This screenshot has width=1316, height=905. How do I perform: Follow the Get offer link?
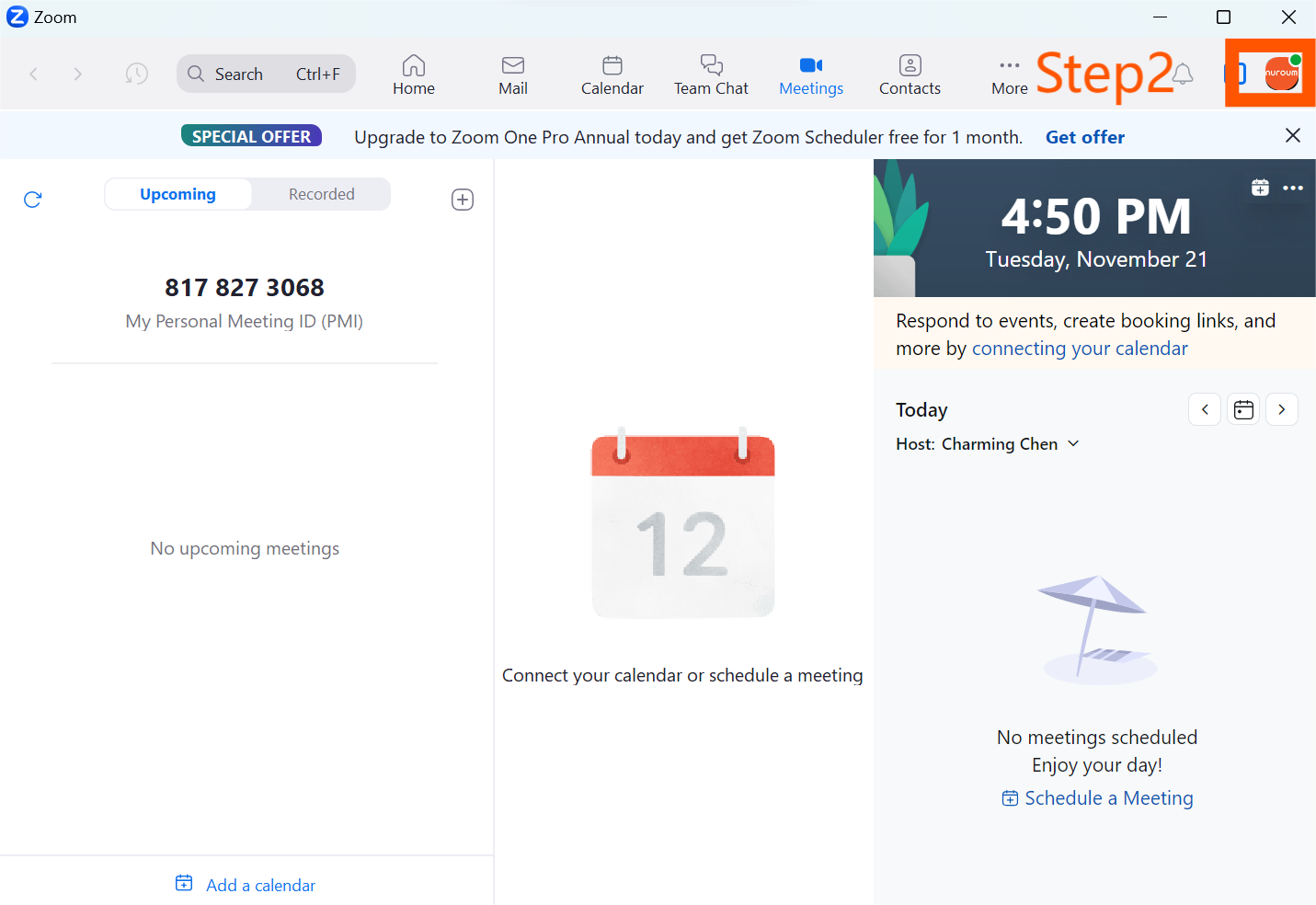pos(1085,137)
